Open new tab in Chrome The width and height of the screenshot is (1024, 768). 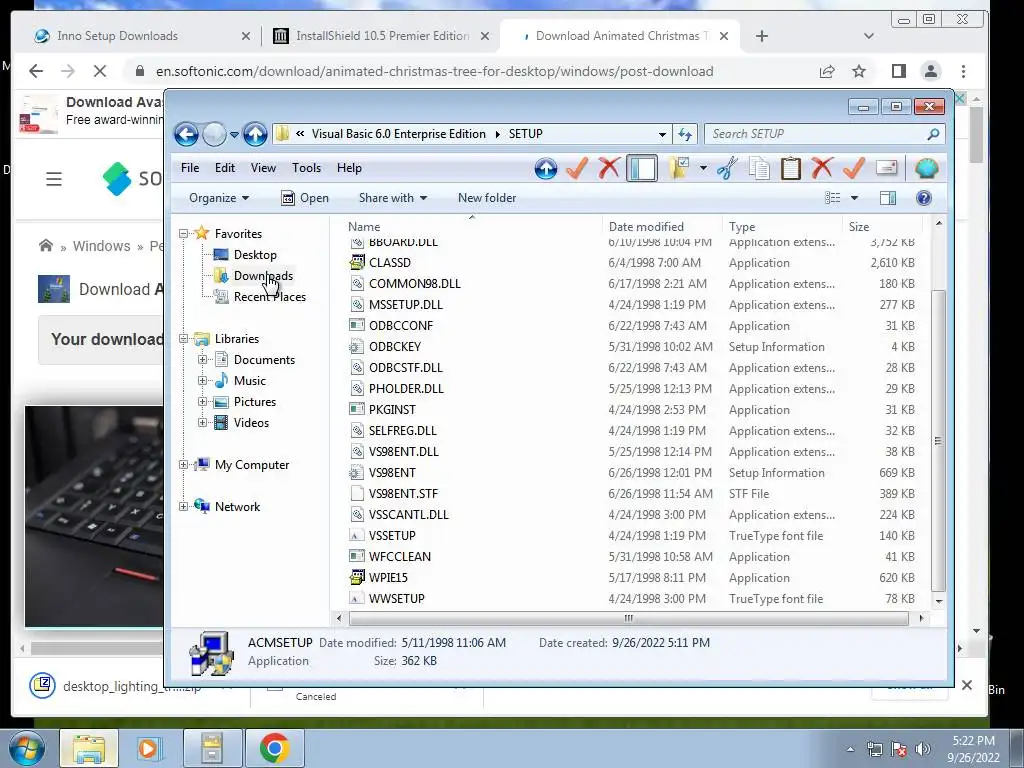[x=761, y=36]
